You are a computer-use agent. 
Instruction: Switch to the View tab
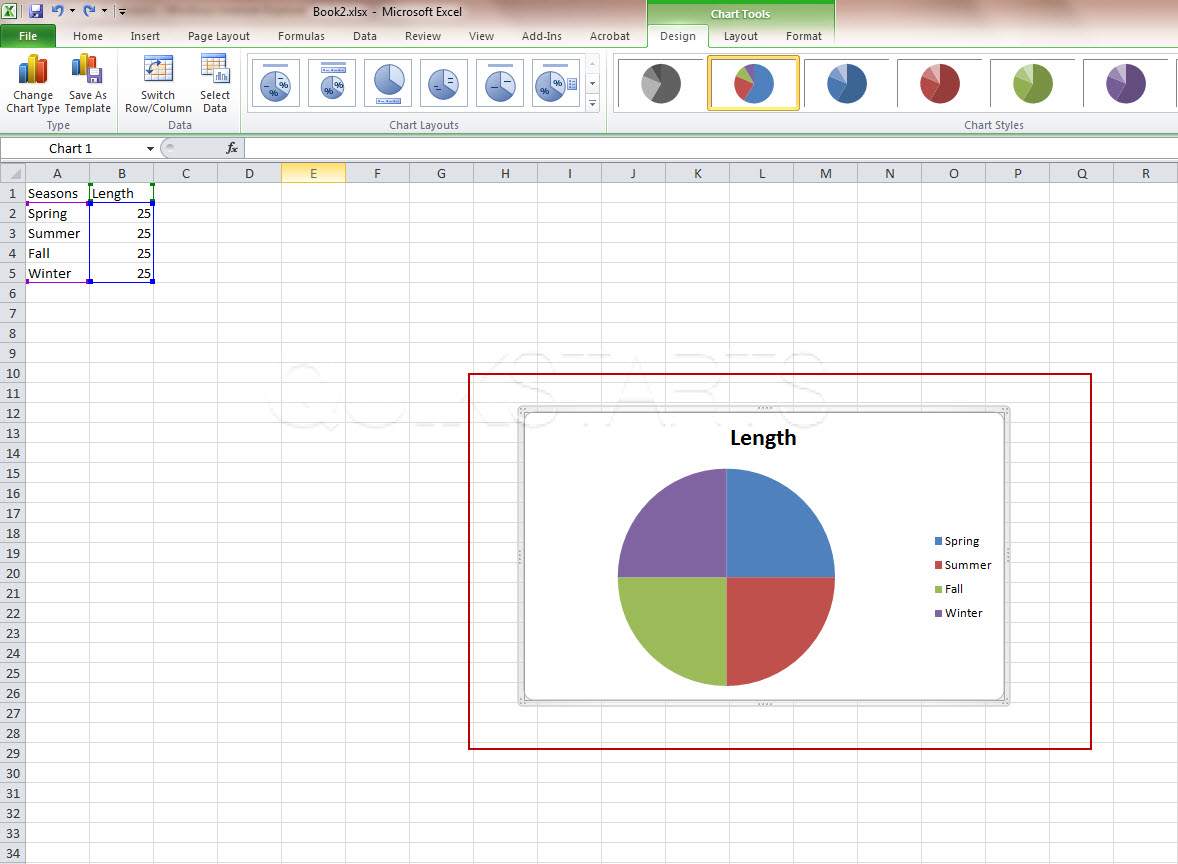pyautogui.click(x=482, y=36)
